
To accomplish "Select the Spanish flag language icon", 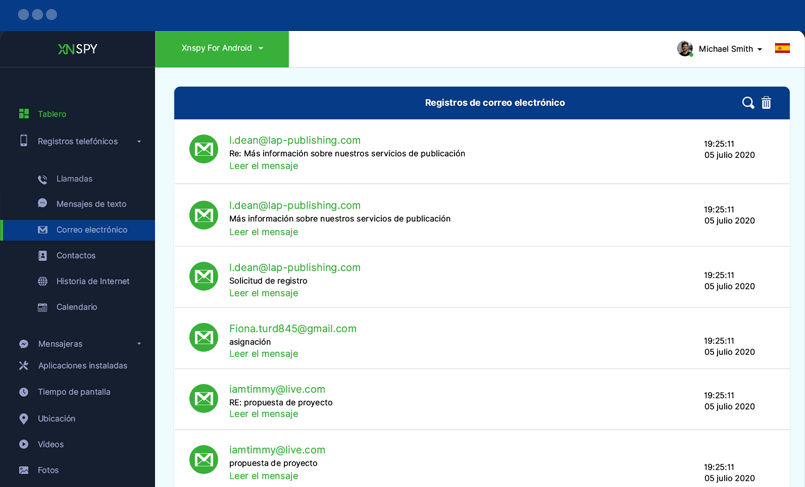I will coord(782,48).
